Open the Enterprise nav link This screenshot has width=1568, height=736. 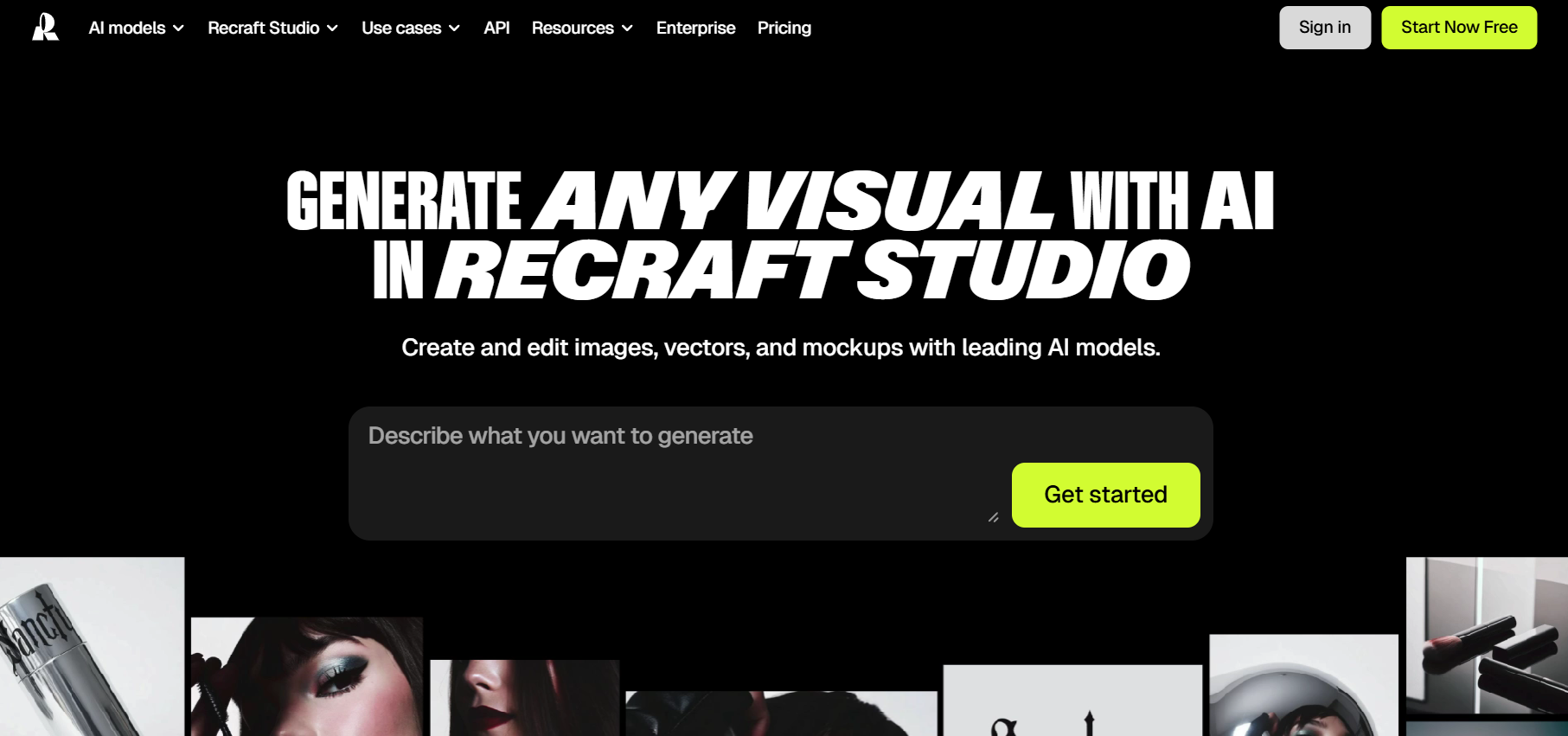point(695,28)
